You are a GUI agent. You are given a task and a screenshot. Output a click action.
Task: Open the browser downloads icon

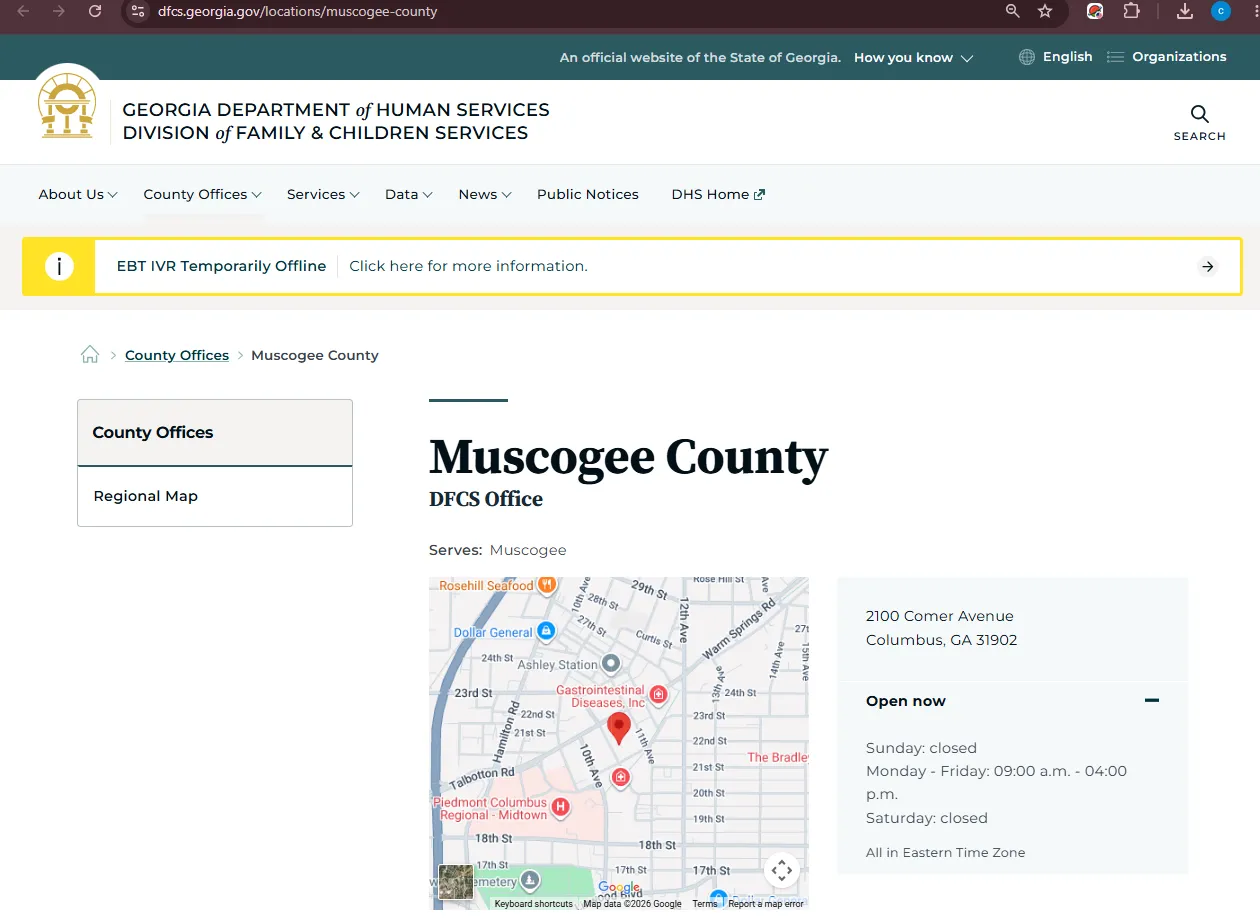tap(1185, 11)
